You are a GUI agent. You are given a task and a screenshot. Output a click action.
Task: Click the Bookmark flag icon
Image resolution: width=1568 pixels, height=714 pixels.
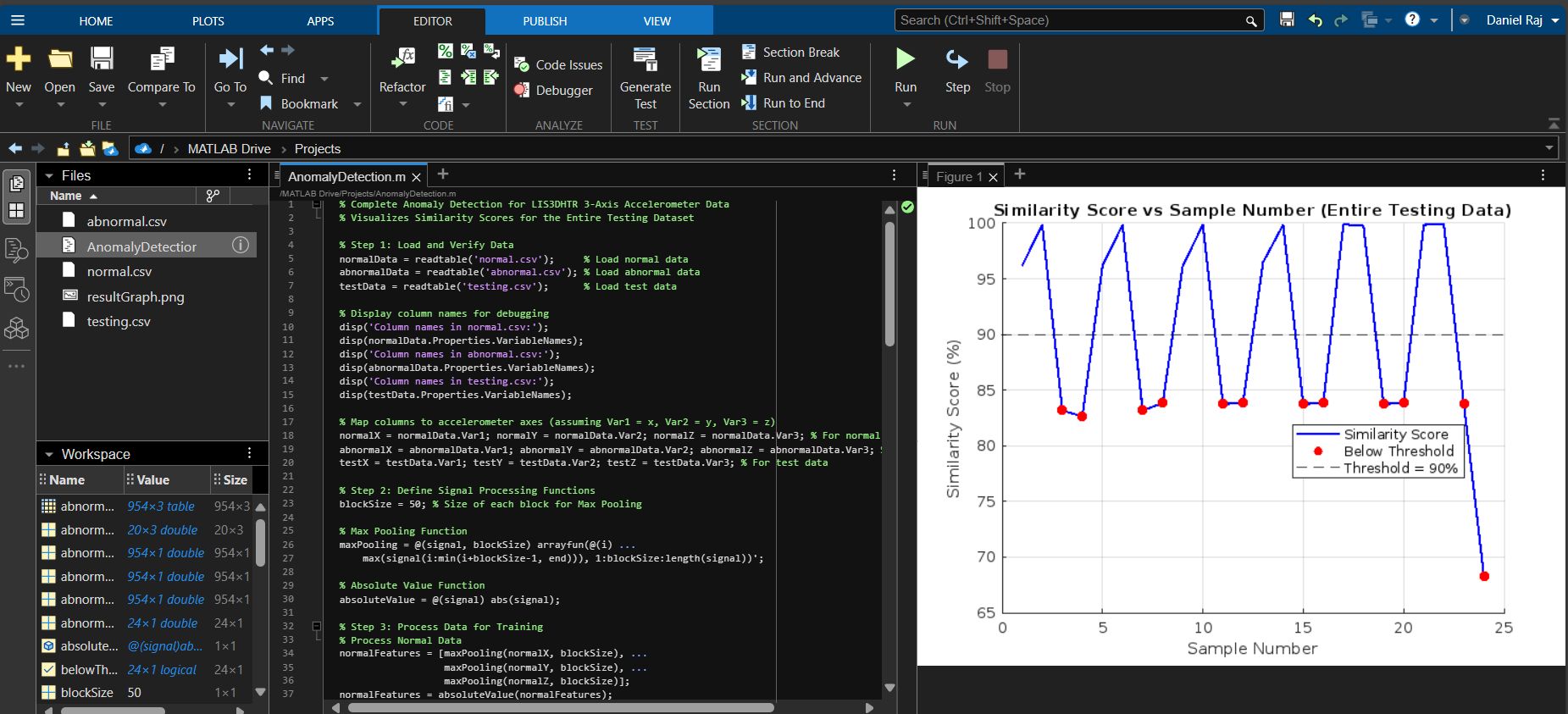point(266,103)
